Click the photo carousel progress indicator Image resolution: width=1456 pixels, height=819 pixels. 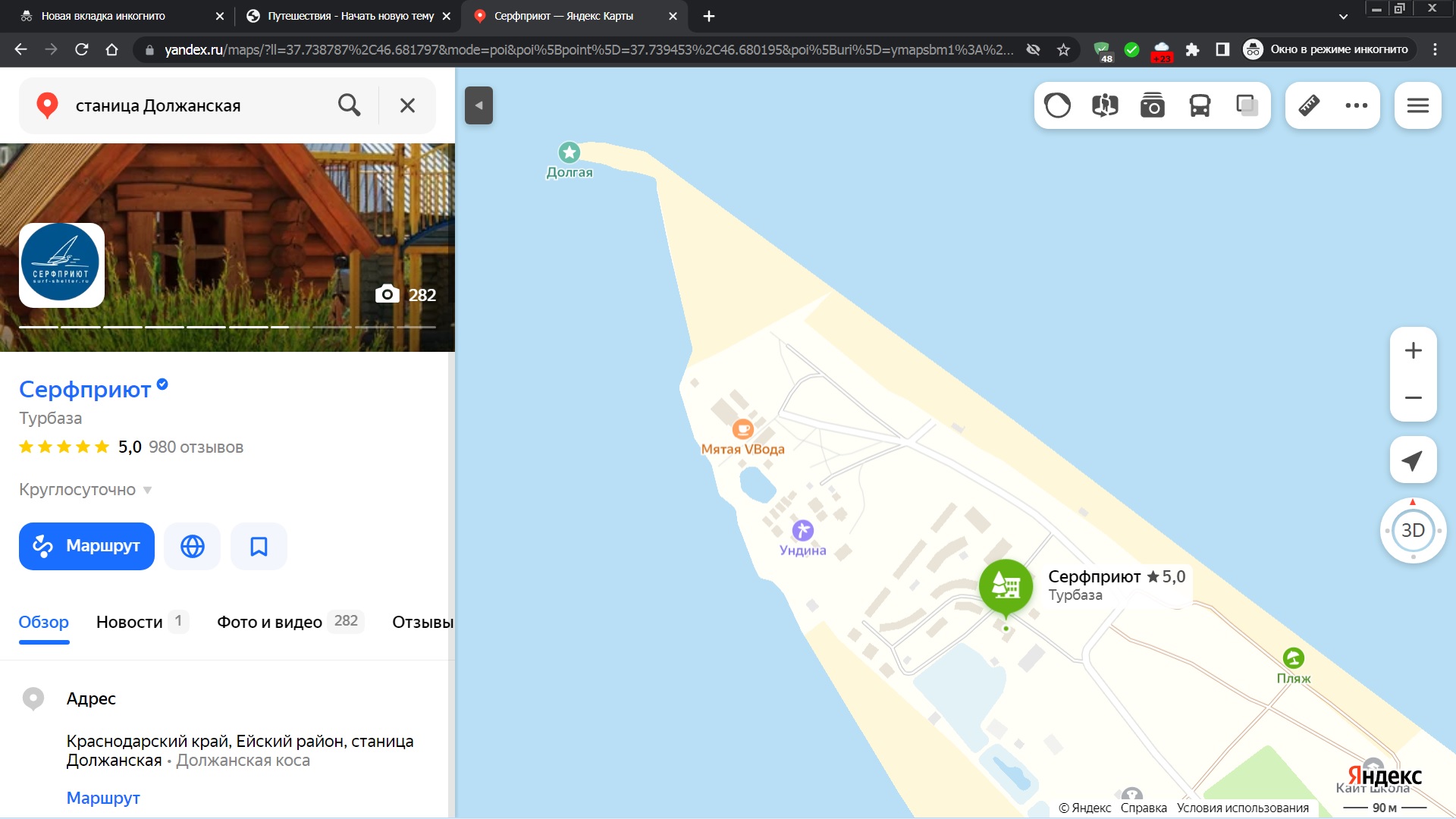[227, 327]
